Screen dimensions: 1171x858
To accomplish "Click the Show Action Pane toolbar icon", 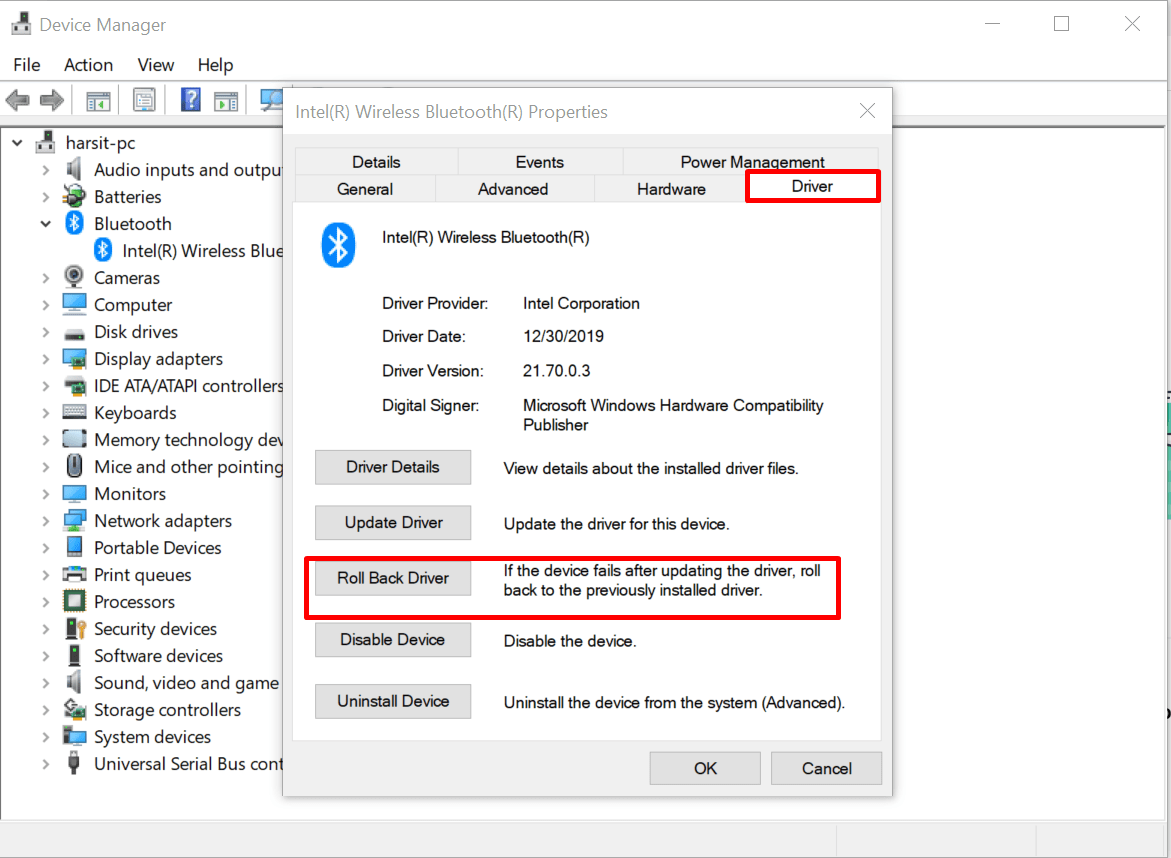I will (x=225, y=99).
